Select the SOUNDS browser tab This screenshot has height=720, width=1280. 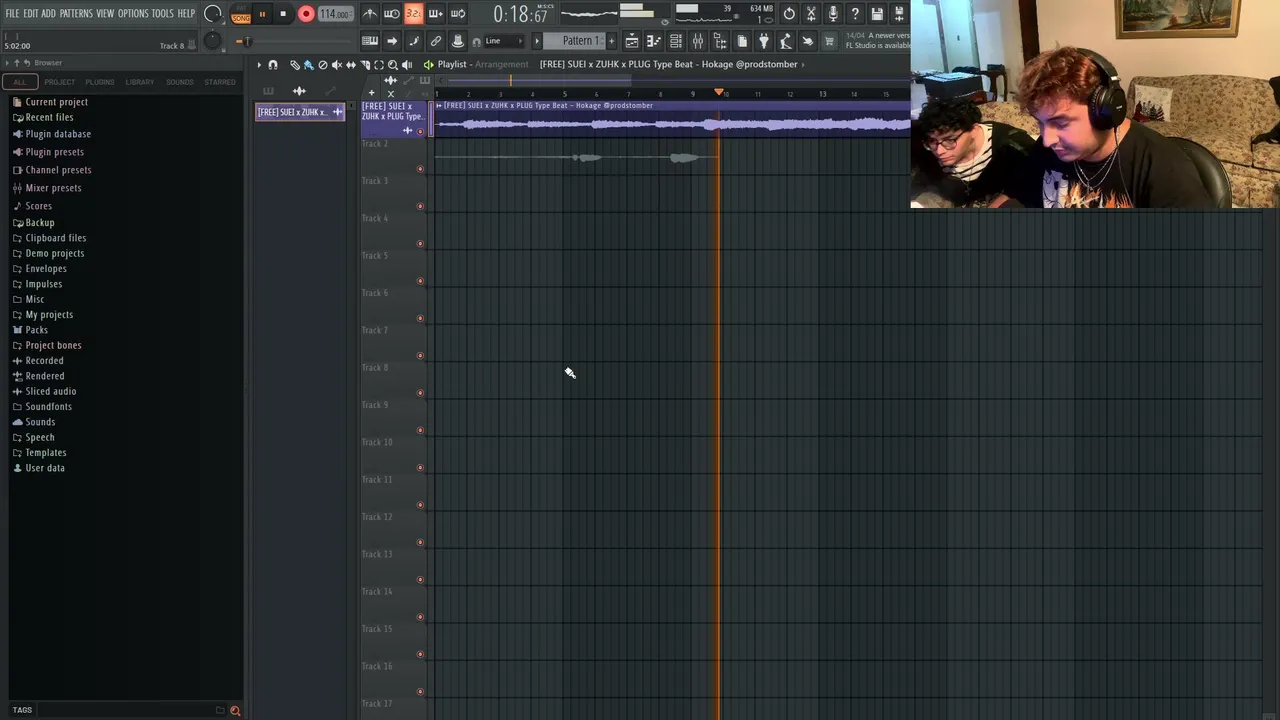point(180,82)
